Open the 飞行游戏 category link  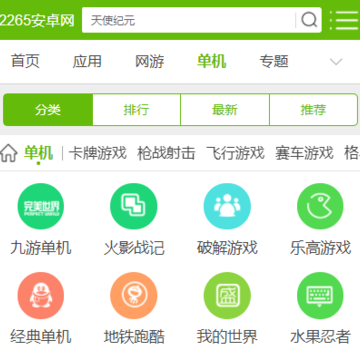tap(235, 153)
